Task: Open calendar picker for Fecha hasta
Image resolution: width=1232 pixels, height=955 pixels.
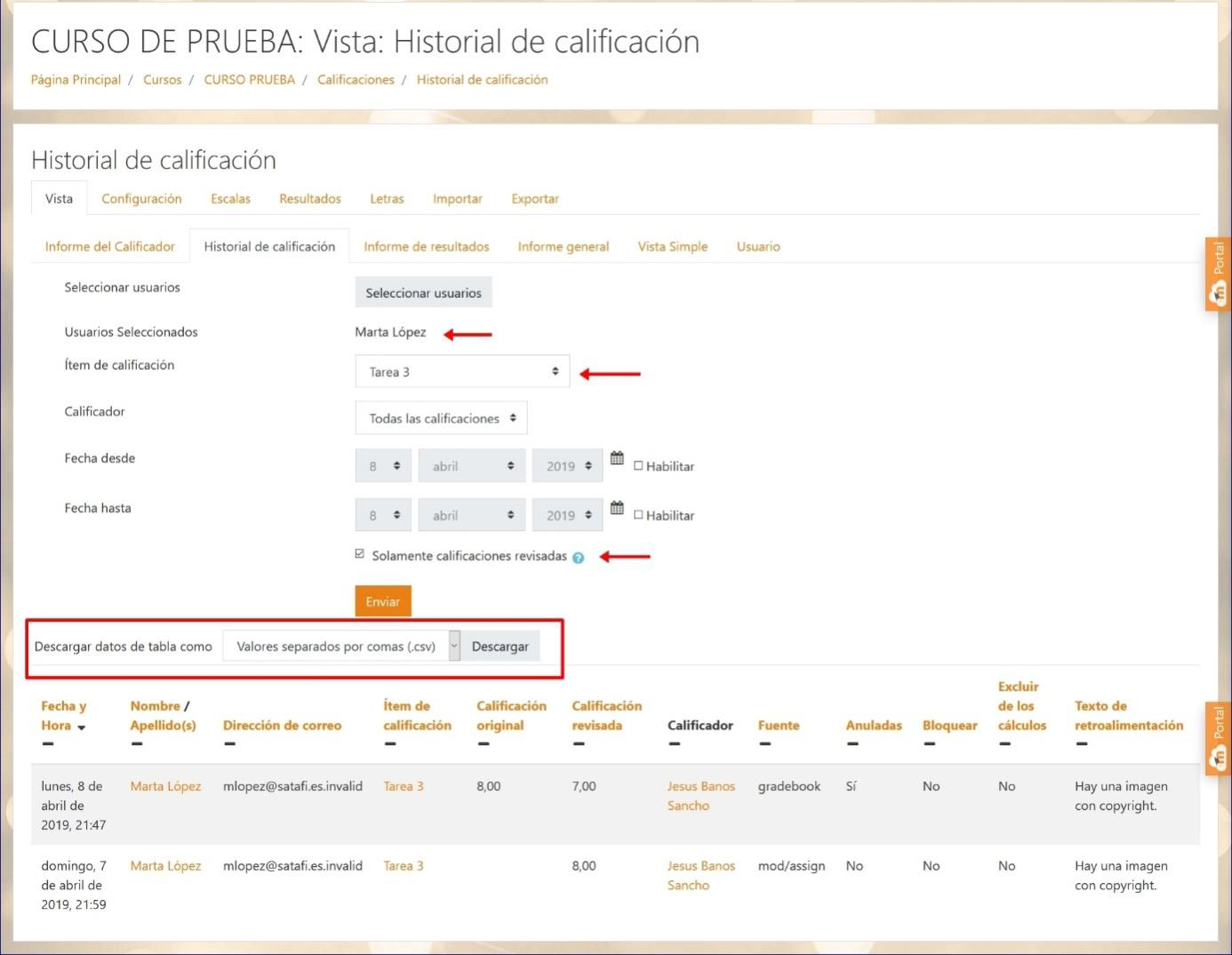Action: [x=617, y=509]
